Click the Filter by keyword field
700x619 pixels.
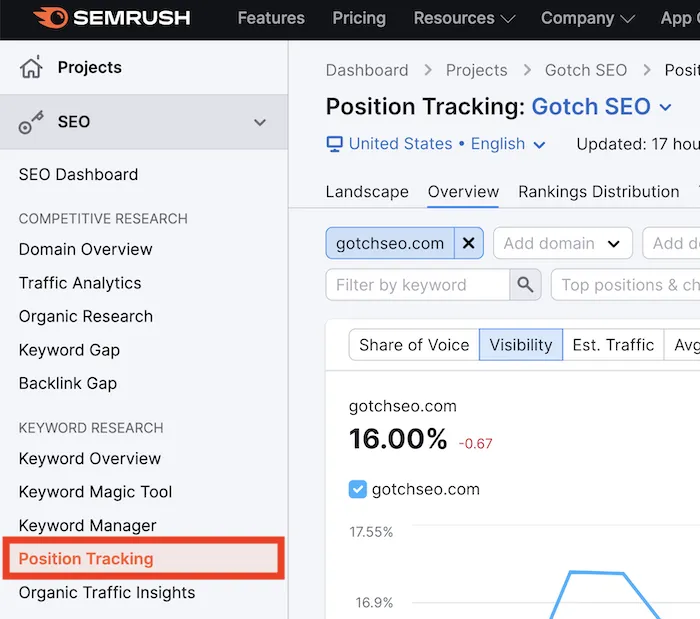tap(417, 285)
